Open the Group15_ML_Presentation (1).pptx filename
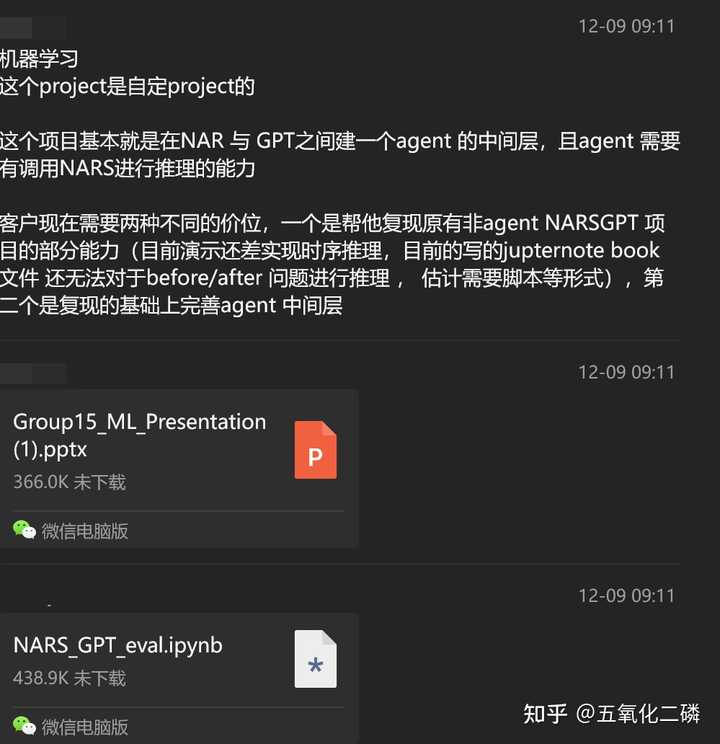 point(140,435)
